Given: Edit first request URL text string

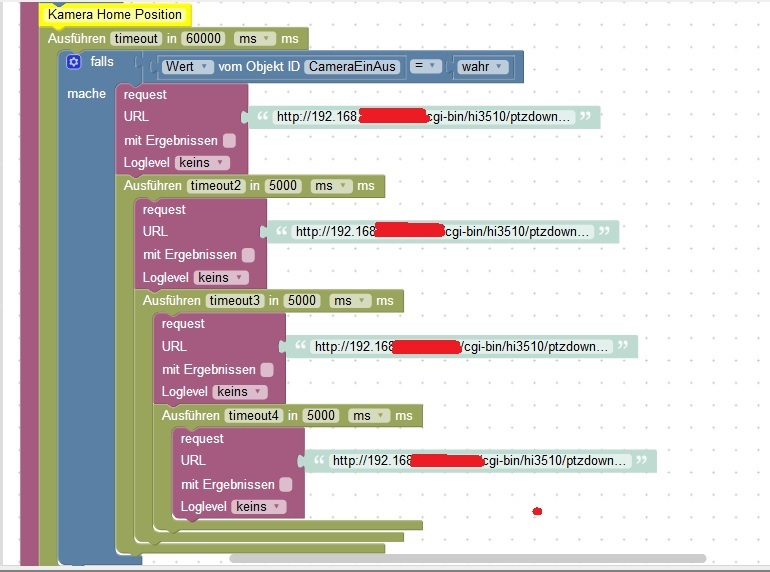Looking at the screenshot, I should pyautogui.click(x=423, y=117).
